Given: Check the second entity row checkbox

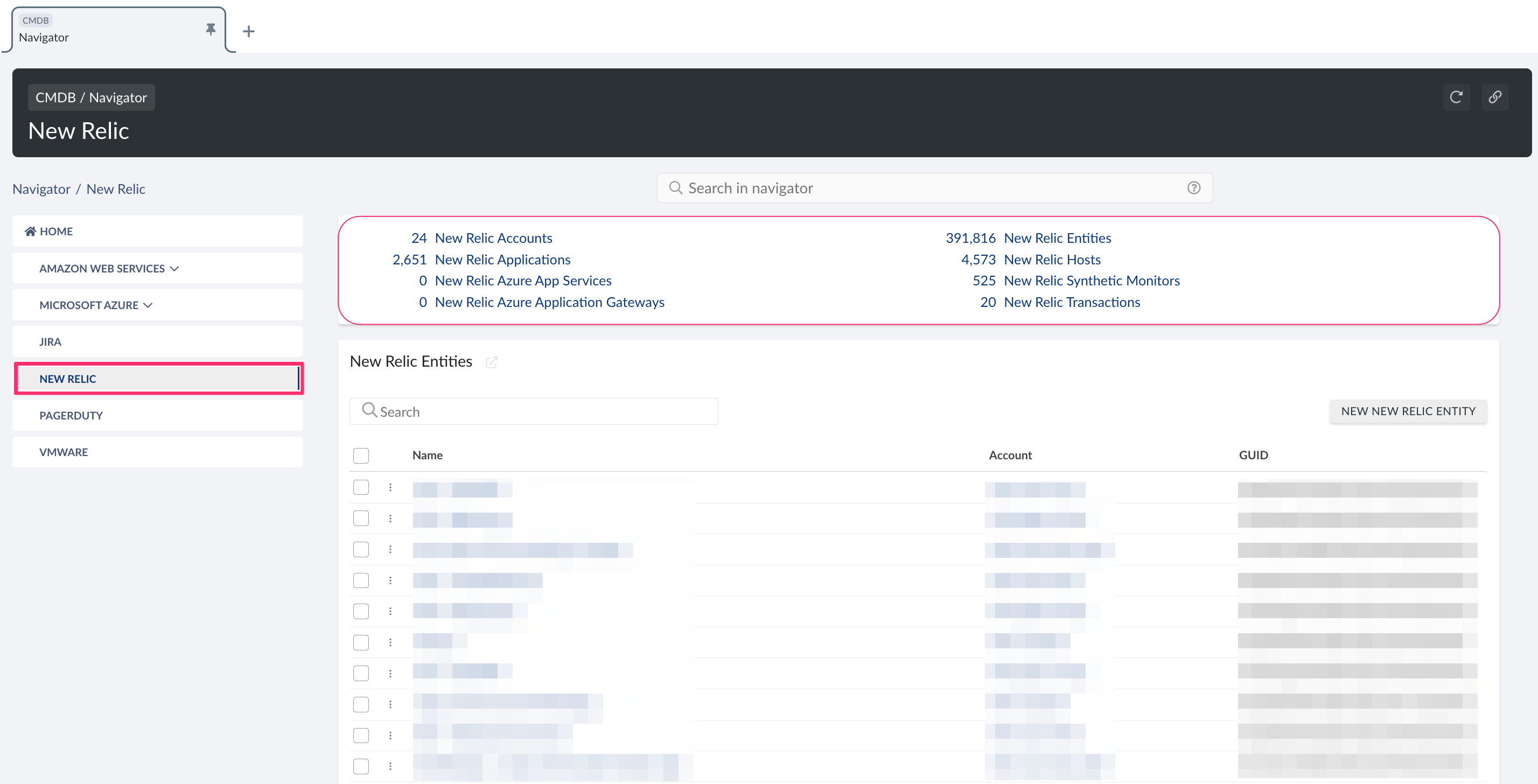Looking at the screenshot, I should (x=361, y=519).
